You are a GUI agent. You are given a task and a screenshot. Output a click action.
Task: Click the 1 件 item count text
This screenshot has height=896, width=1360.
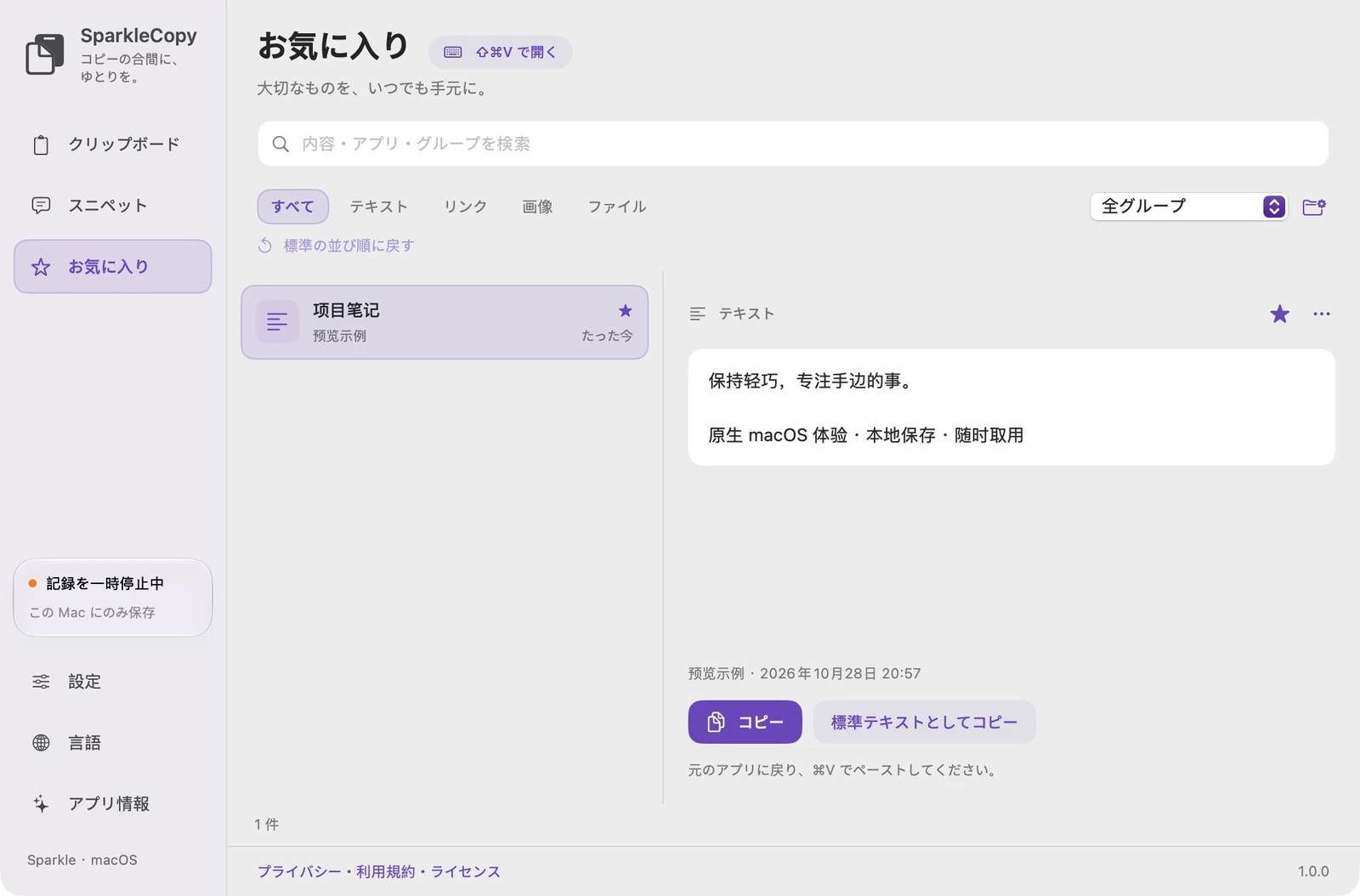pos(266,825)
